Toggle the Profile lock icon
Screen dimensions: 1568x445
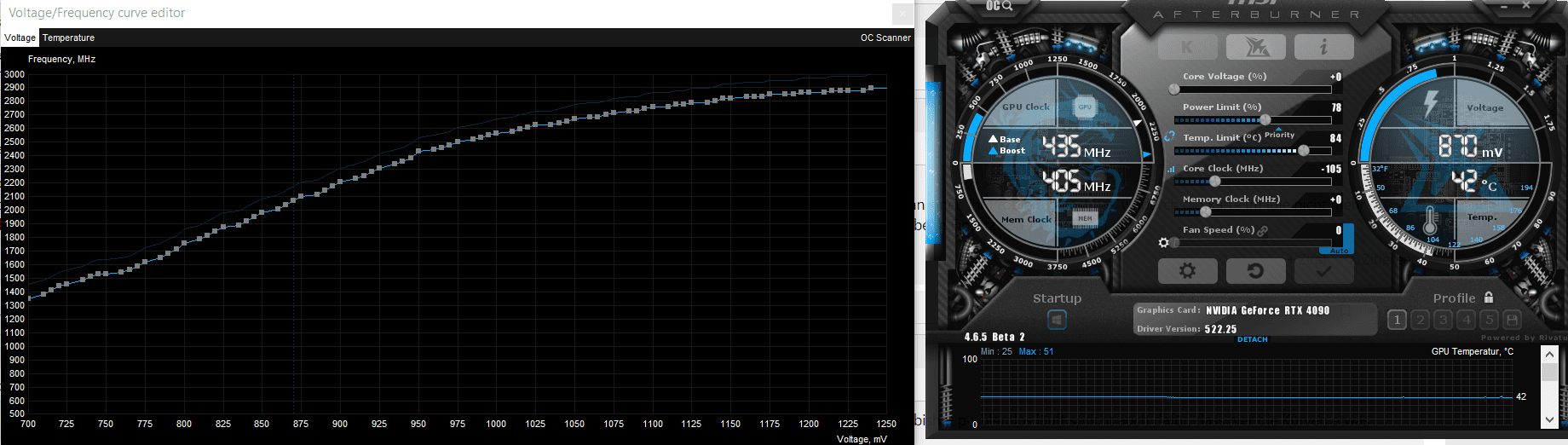click(x=1489, y=298)
